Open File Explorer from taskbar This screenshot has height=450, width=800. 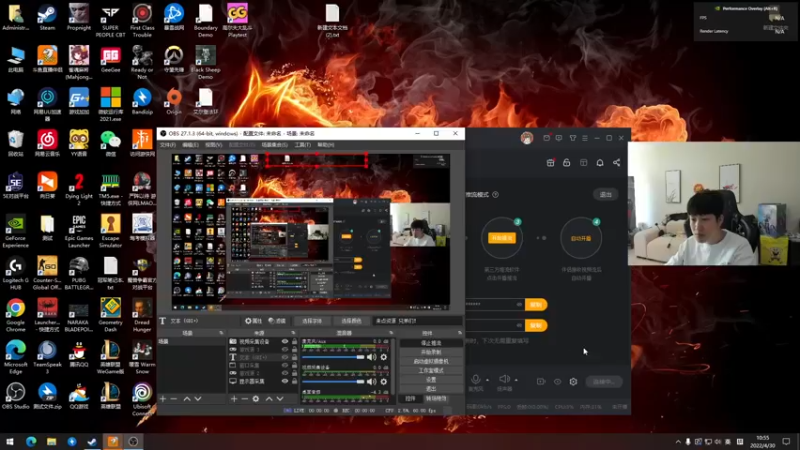tap(51, 442)
